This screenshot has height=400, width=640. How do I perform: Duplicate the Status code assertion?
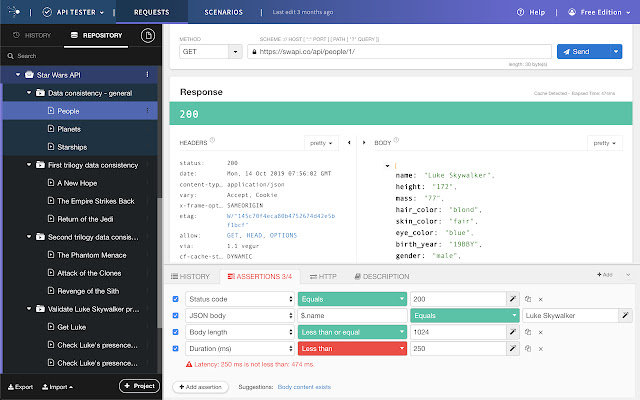click(526, 299)
